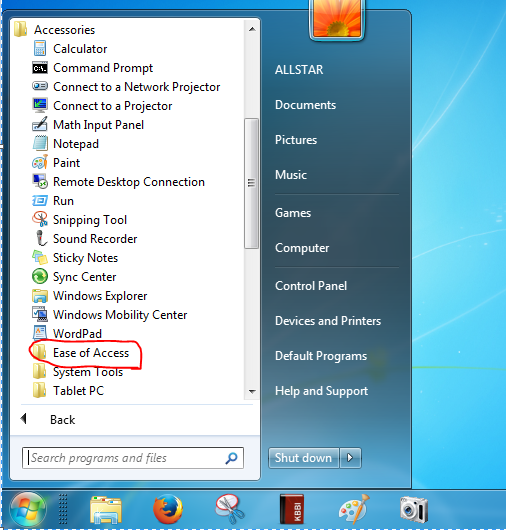
Task: Click the Windows Mobility Center icon
Action: click(x=40, y=314)
